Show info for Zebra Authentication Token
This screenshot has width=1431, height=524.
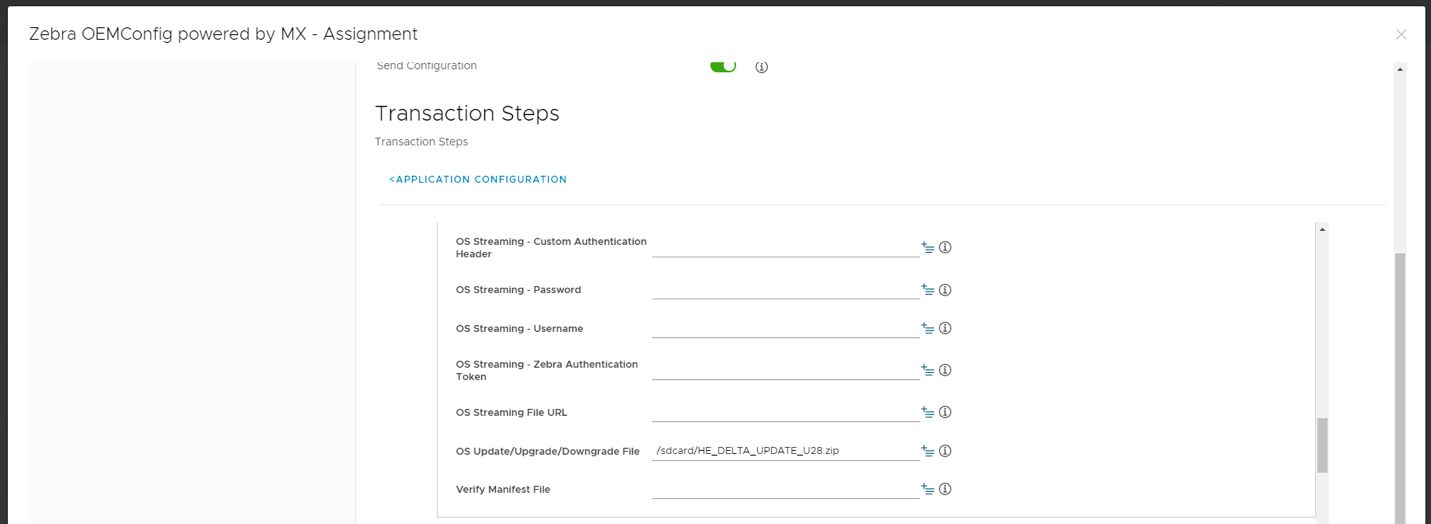(945, 370)
